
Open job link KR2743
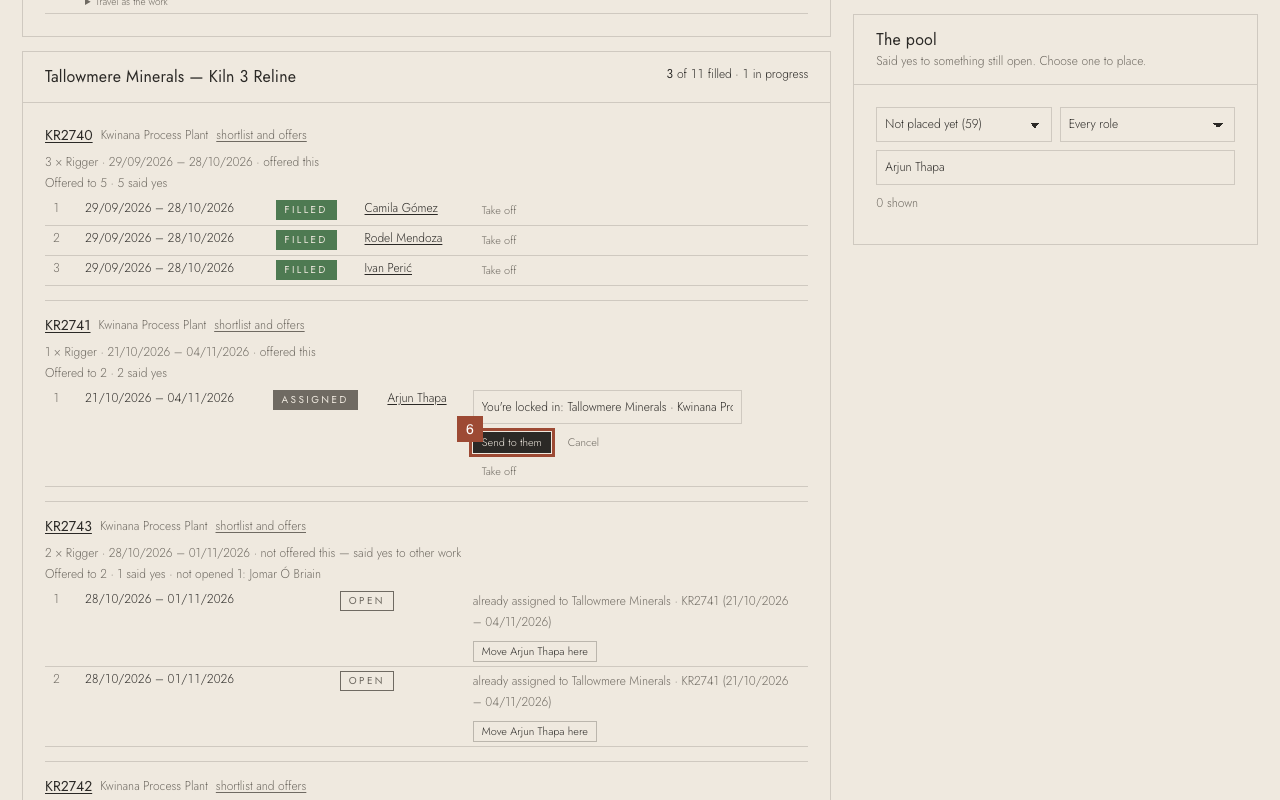[68, 527]
